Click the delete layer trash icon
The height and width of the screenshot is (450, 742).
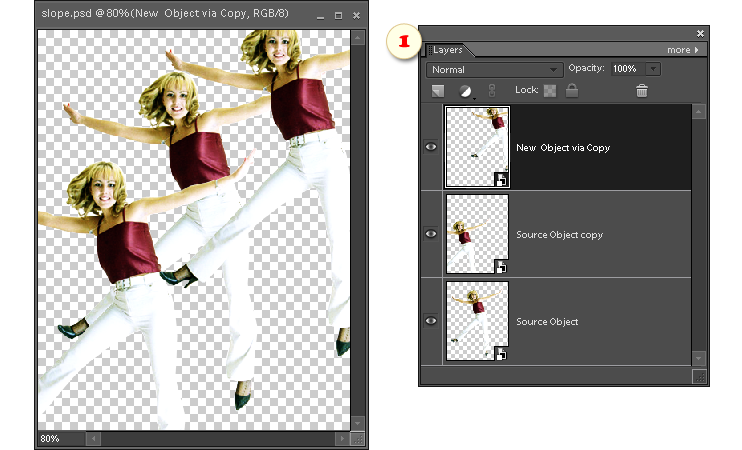[642, 90]
